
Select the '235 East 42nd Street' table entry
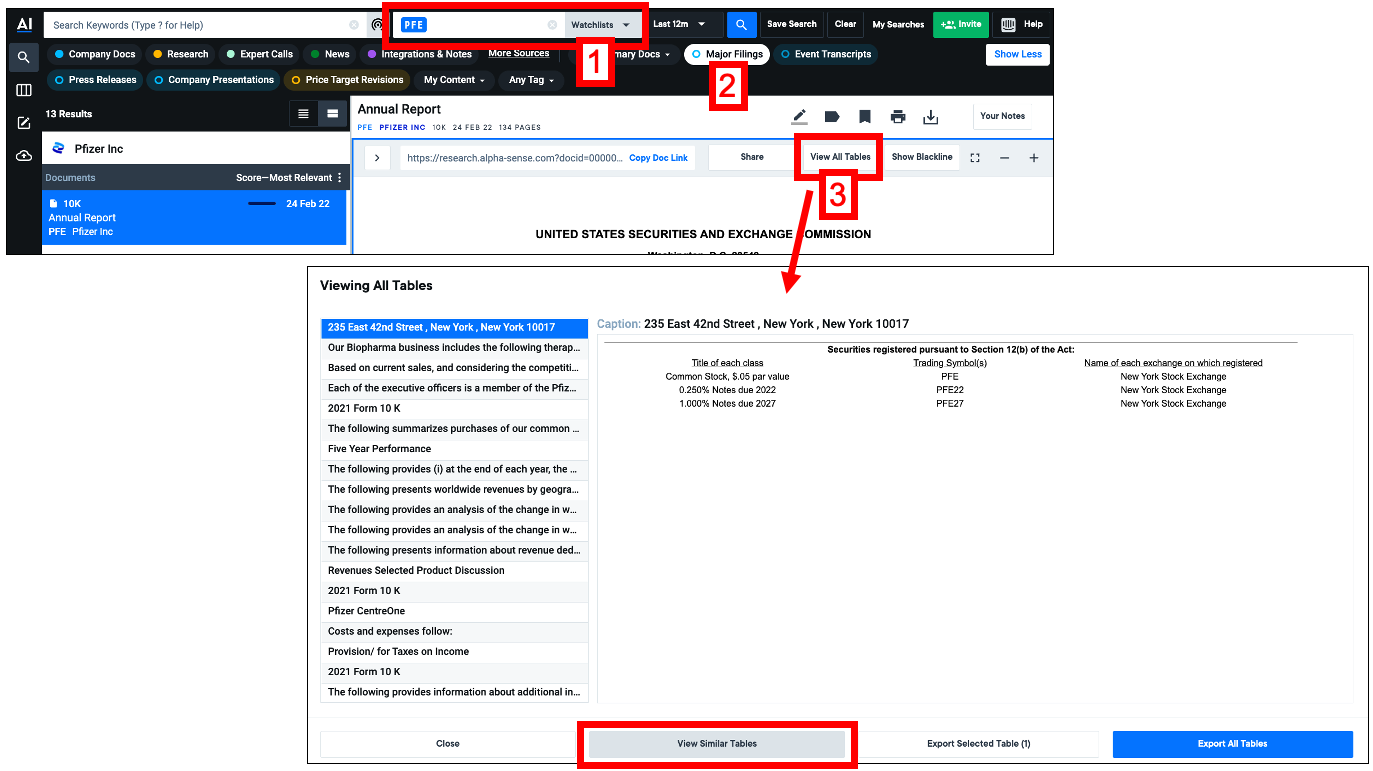454,327
